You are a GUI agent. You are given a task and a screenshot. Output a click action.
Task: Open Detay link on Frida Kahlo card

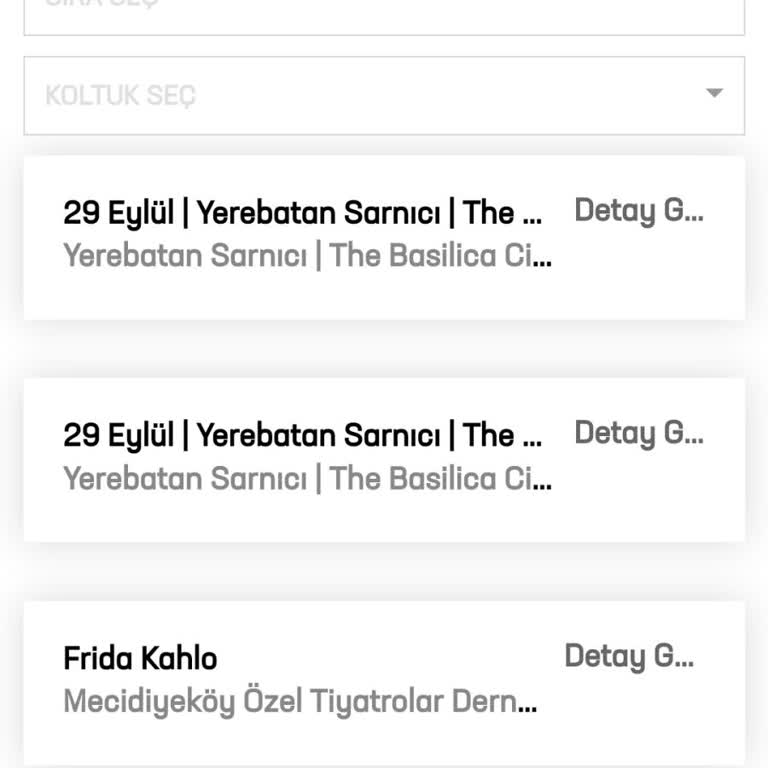(628, 656)
